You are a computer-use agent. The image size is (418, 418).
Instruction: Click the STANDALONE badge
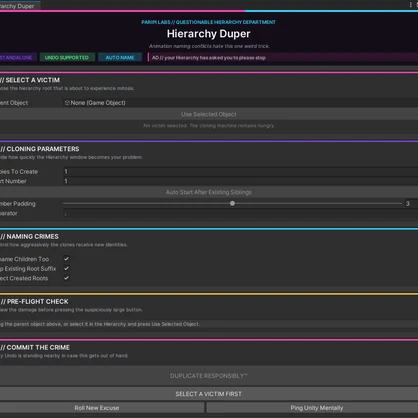pos(17,58)
